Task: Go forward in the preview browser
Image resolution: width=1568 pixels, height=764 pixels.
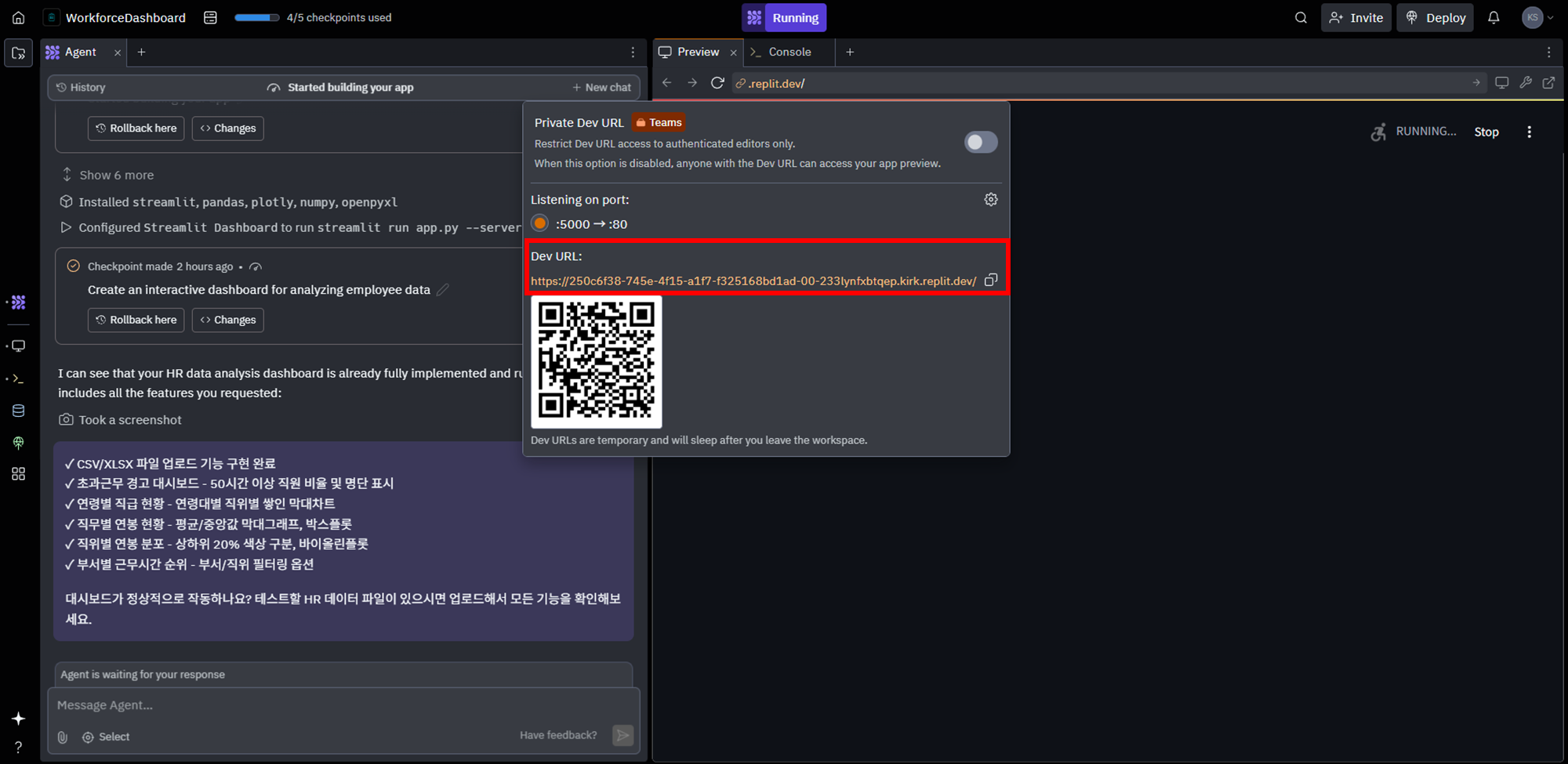Action: point(692,83)
